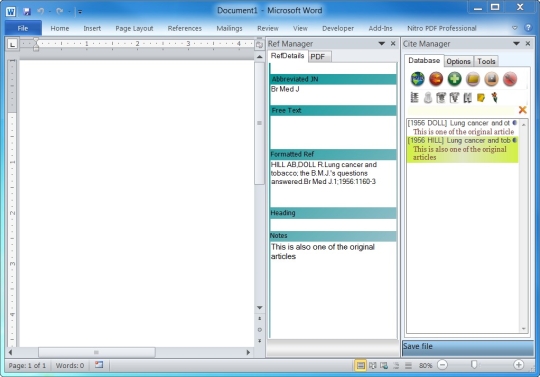The image size is (540, 377).
Task: Click Page: 1 of 1 in status bar
Action: pos(27,365)
